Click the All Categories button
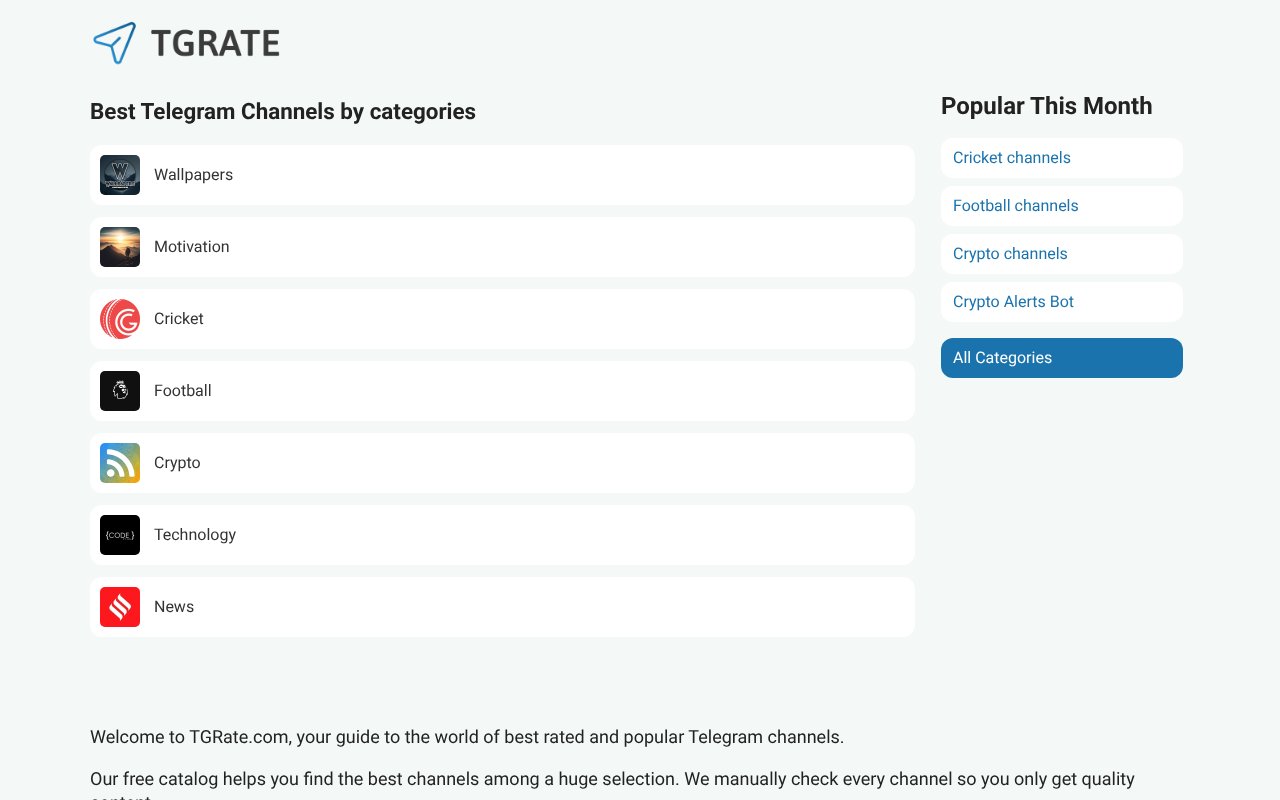Screen dimensions: 1280x800 tap(1002, 357)
